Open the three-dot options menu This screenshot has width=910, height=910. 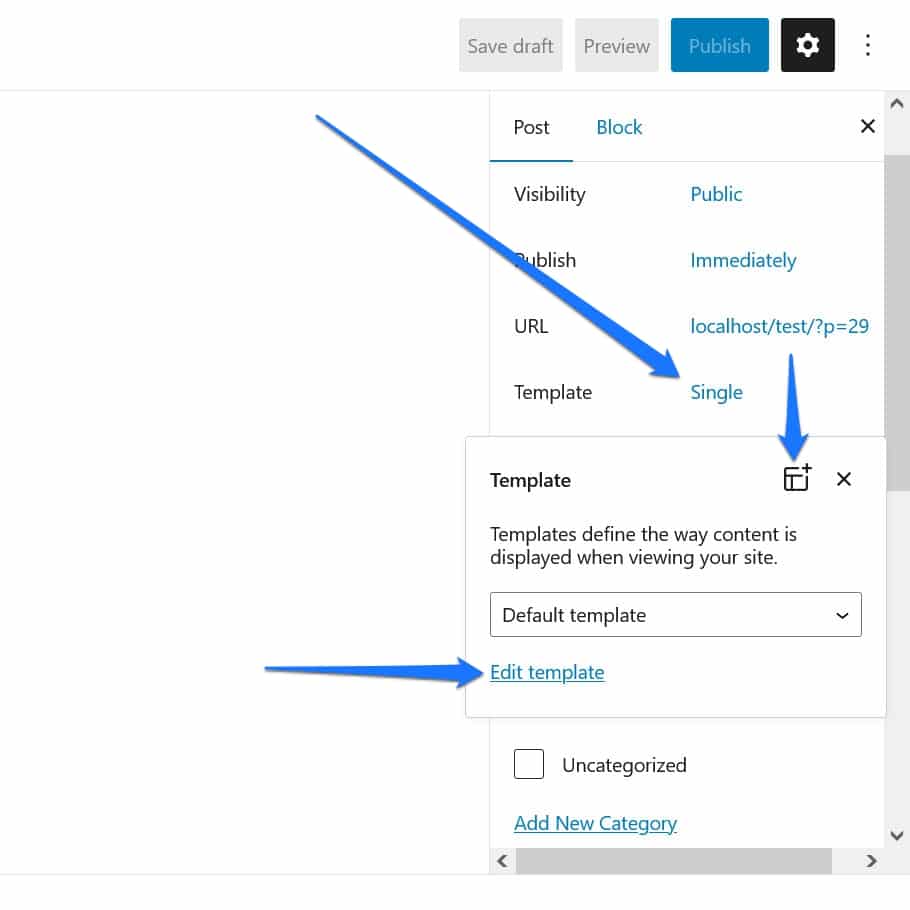868,45
